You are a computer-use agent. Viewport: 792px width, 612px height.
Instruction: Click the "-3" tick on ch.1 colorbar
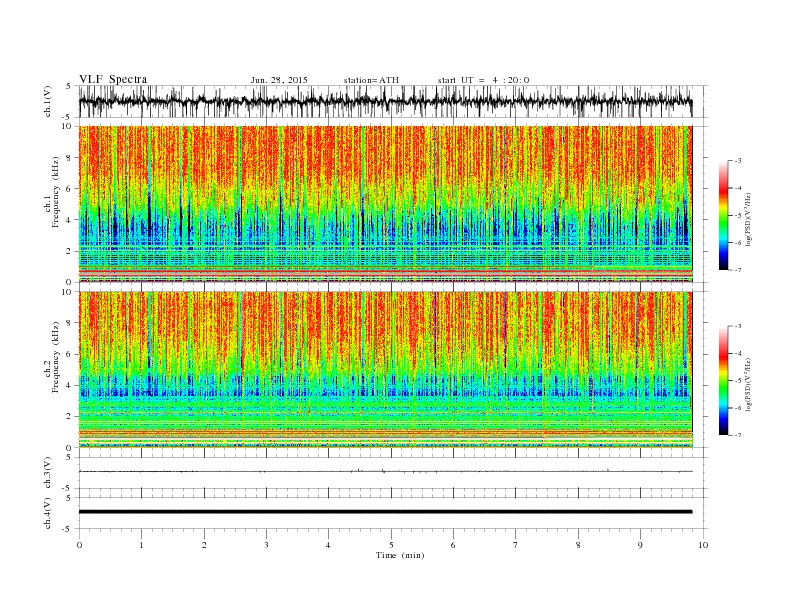coord(738,161)
